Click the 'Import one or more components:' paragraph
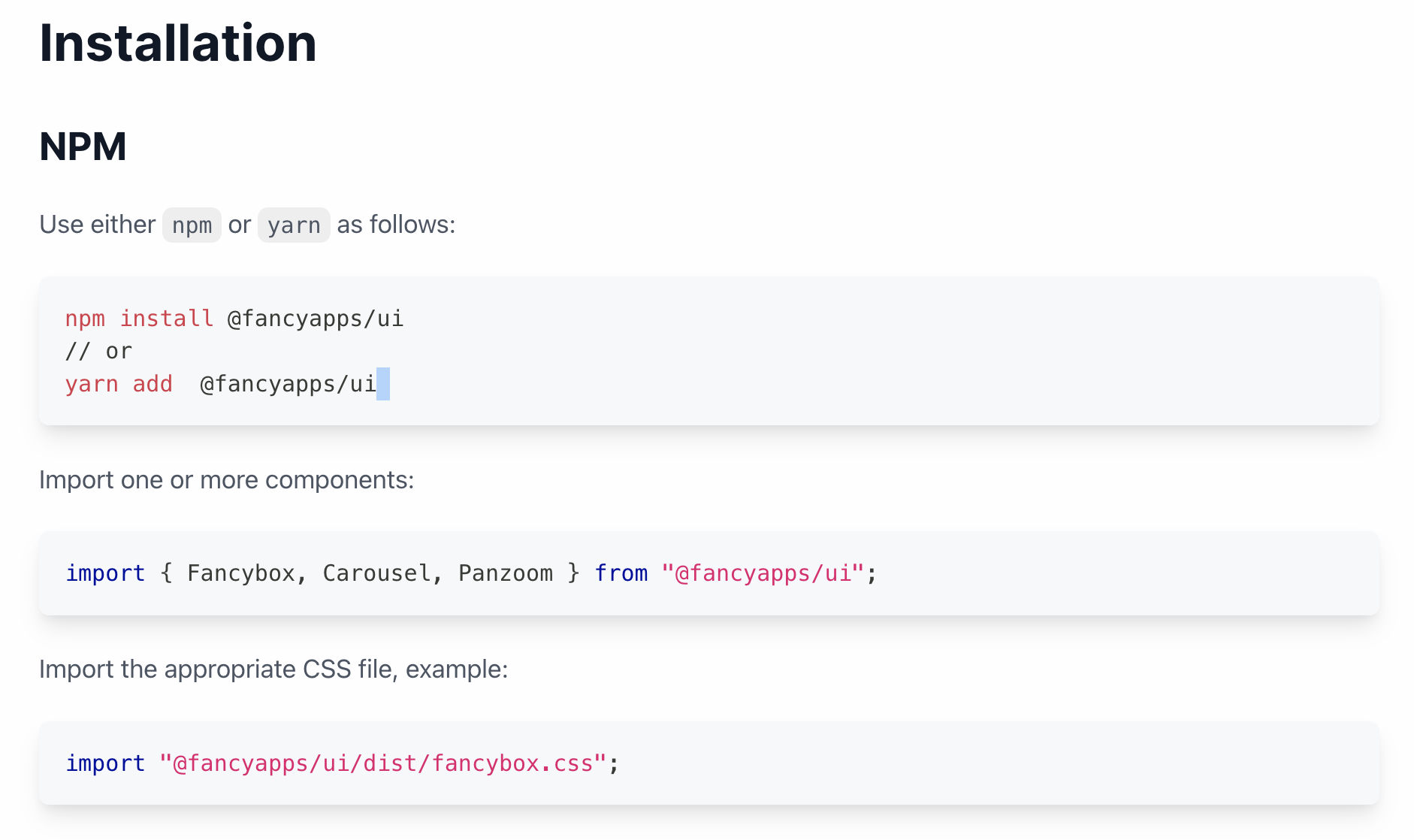The image size is (1414, 840). pyautogui.click(x=226, y=480)
